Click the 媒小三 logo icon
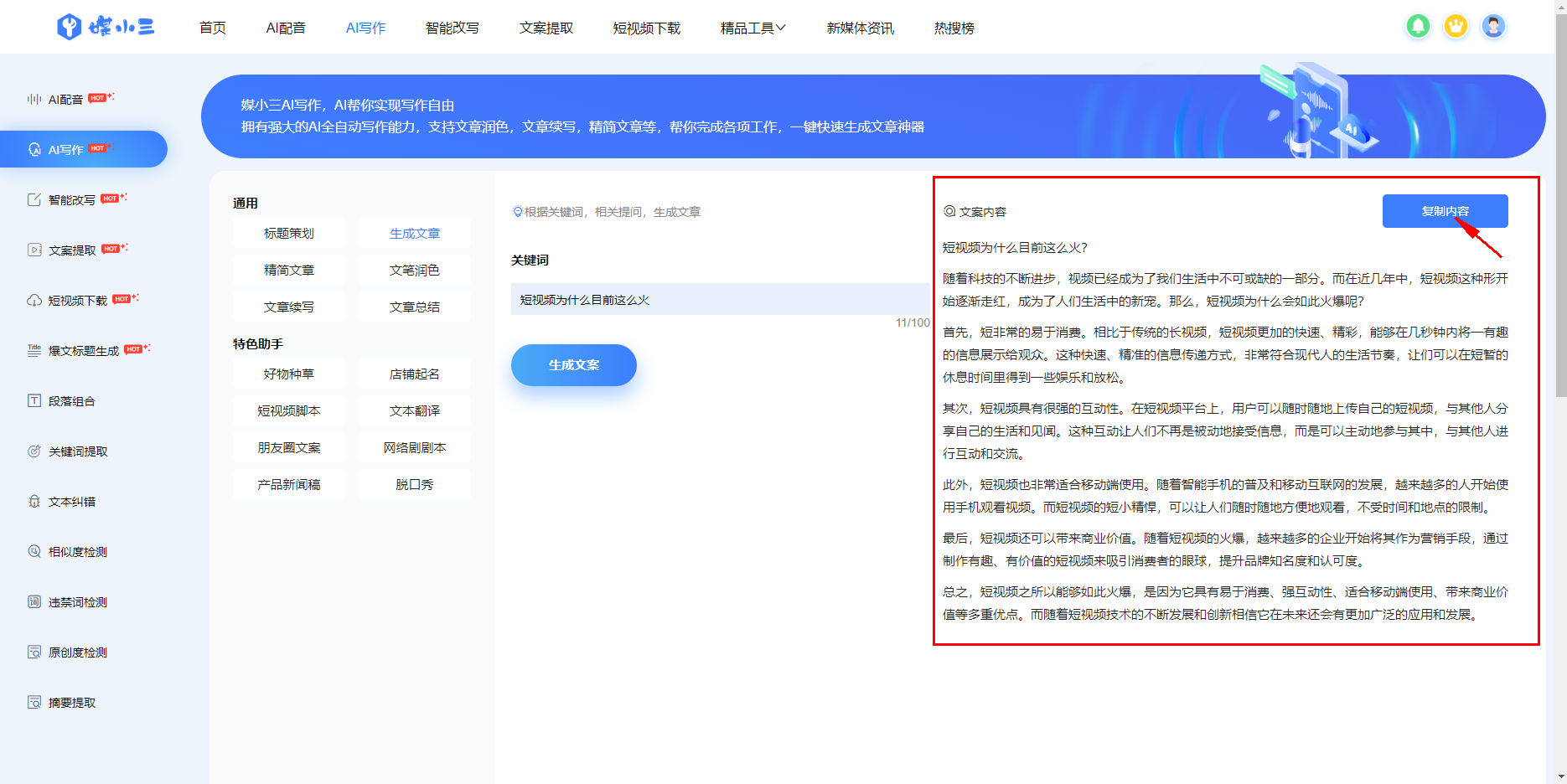Screen dimensions: 1567x784 click(x=69, y=27)
